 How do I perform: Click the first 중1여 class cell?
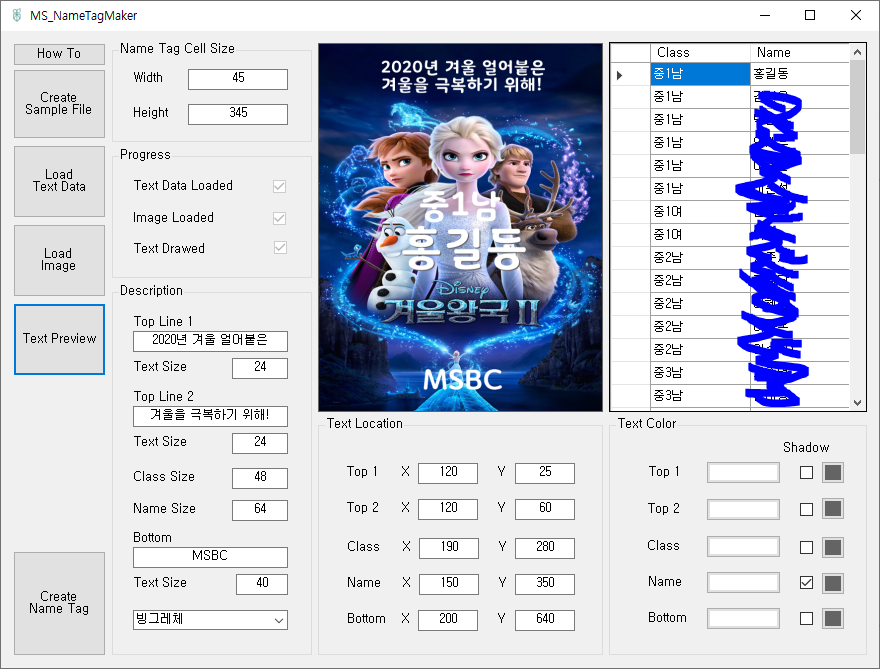pyautogui.click(x=700, y=212)
